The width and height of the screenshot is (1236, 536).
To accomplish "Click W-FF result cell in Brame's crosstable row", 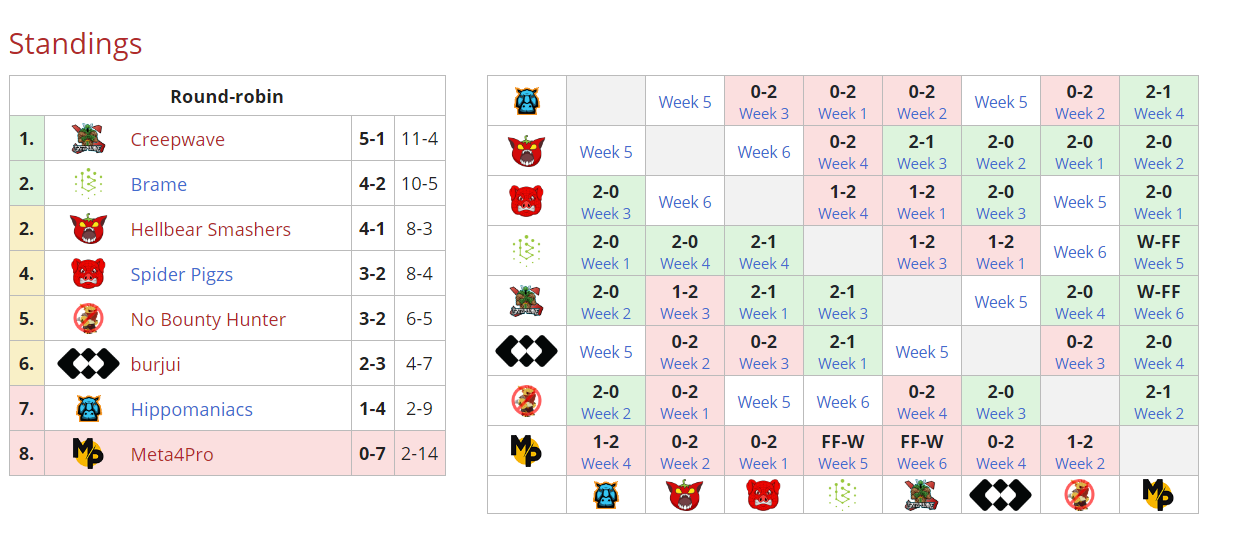I will (1159, 242).
